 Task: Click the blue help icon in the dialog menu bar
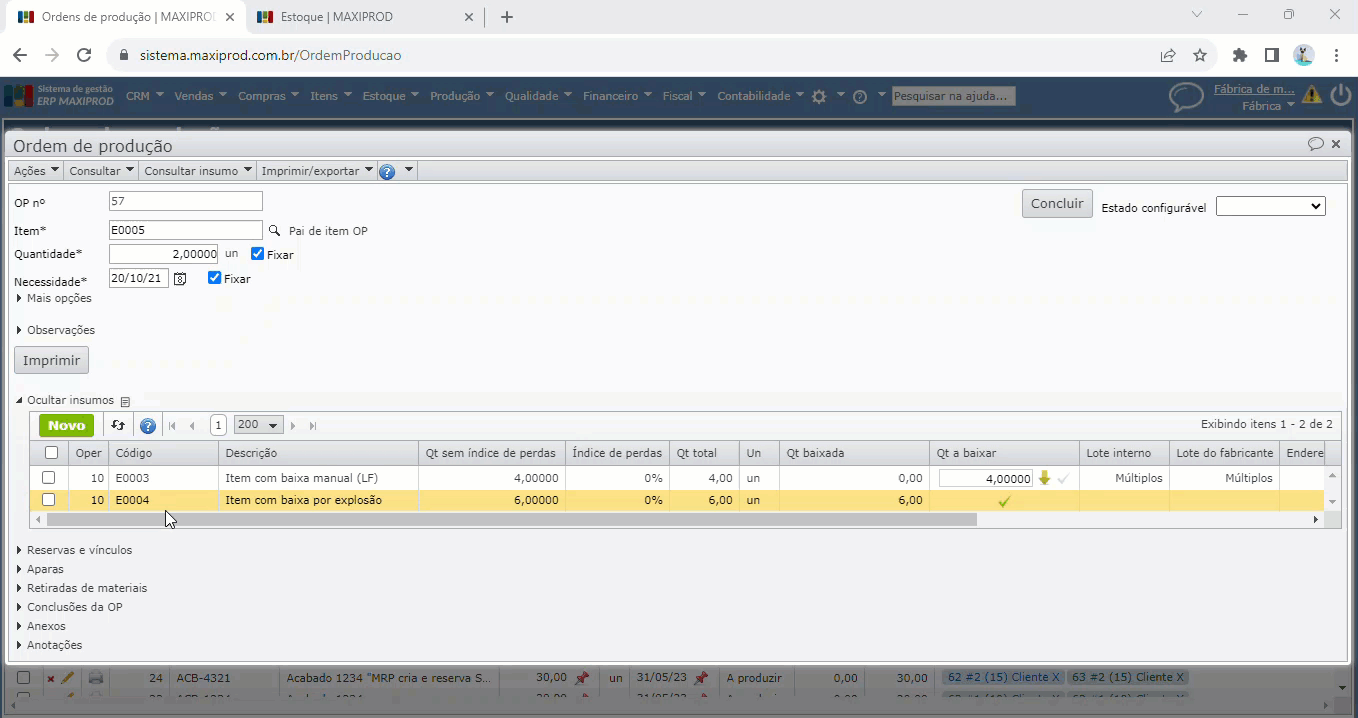point(387,171)
